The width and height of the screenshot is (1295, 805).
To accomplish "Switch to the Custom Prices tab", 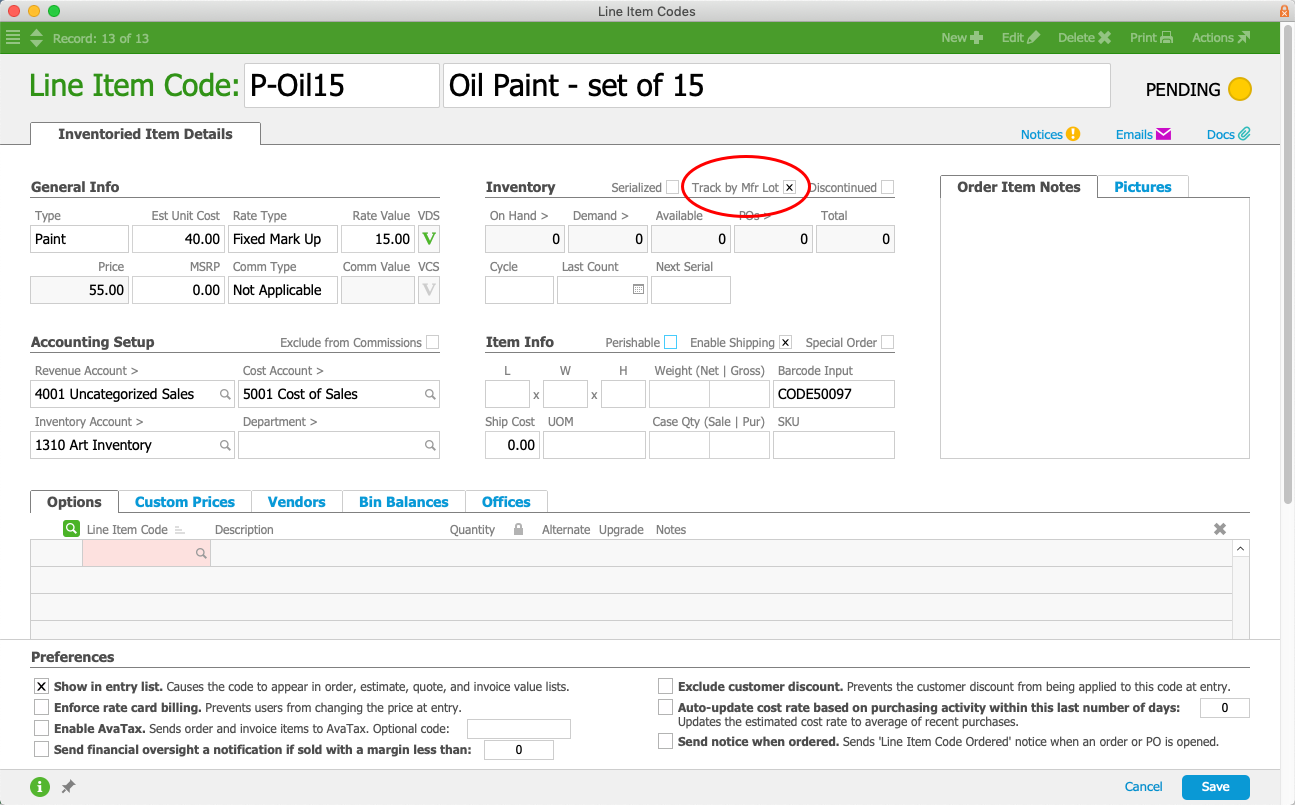I will (185, 502).
